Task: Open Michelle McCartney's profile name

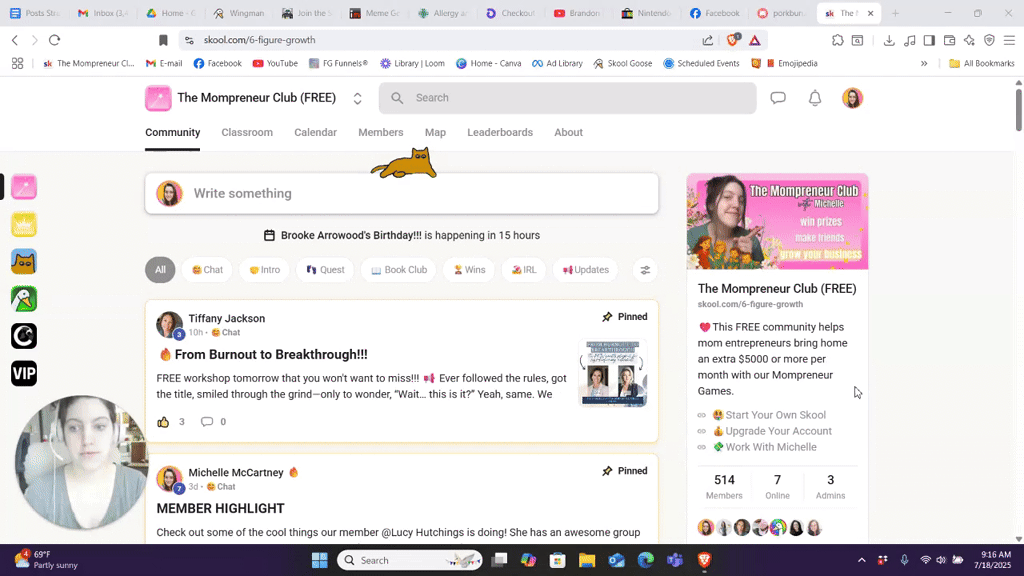Action: (236, 473)
